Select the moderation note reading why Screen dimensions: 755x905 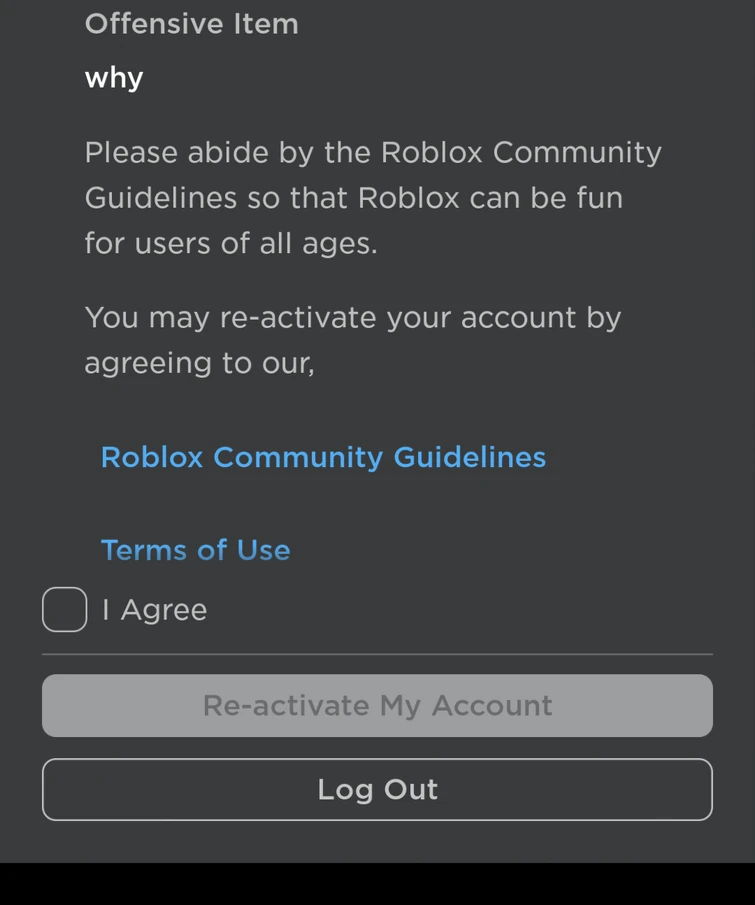[113, 77]
